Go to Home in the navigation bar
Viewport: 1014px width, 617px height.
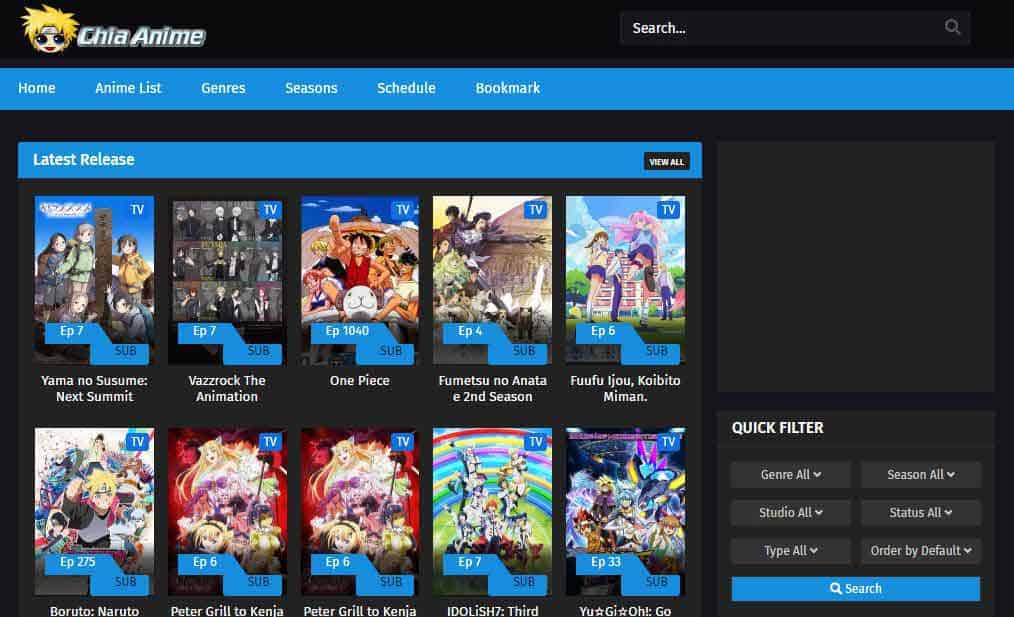pyautogui.click(x=37, y=88)
